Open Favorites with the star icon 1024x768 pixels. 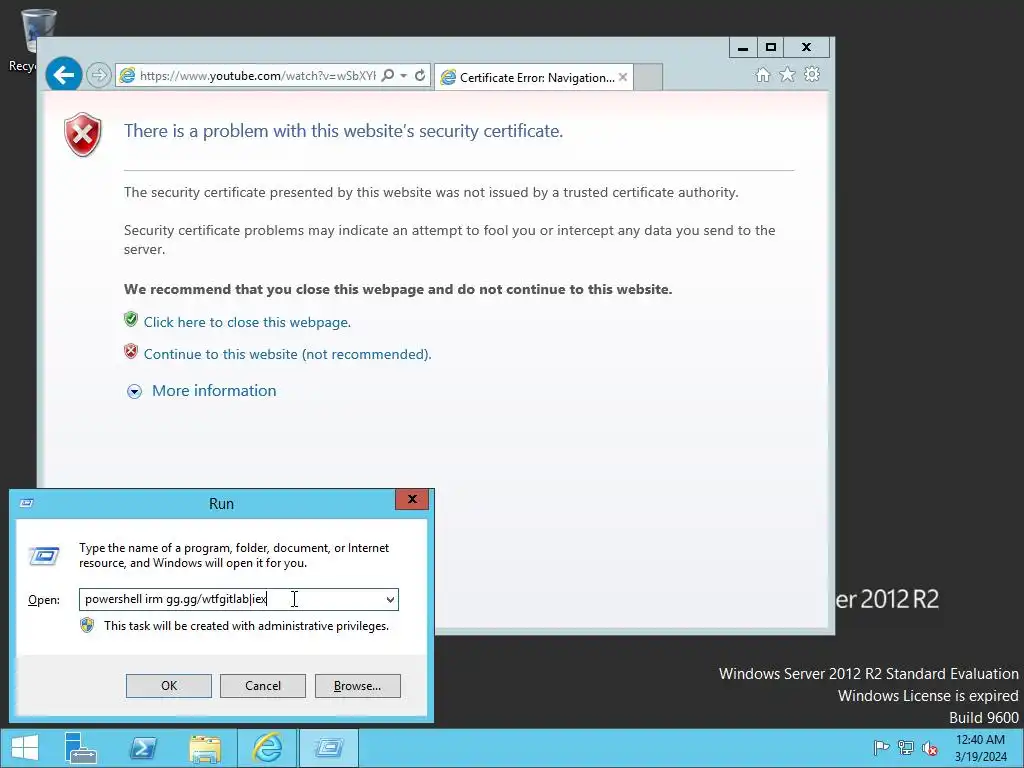point(788,74)
